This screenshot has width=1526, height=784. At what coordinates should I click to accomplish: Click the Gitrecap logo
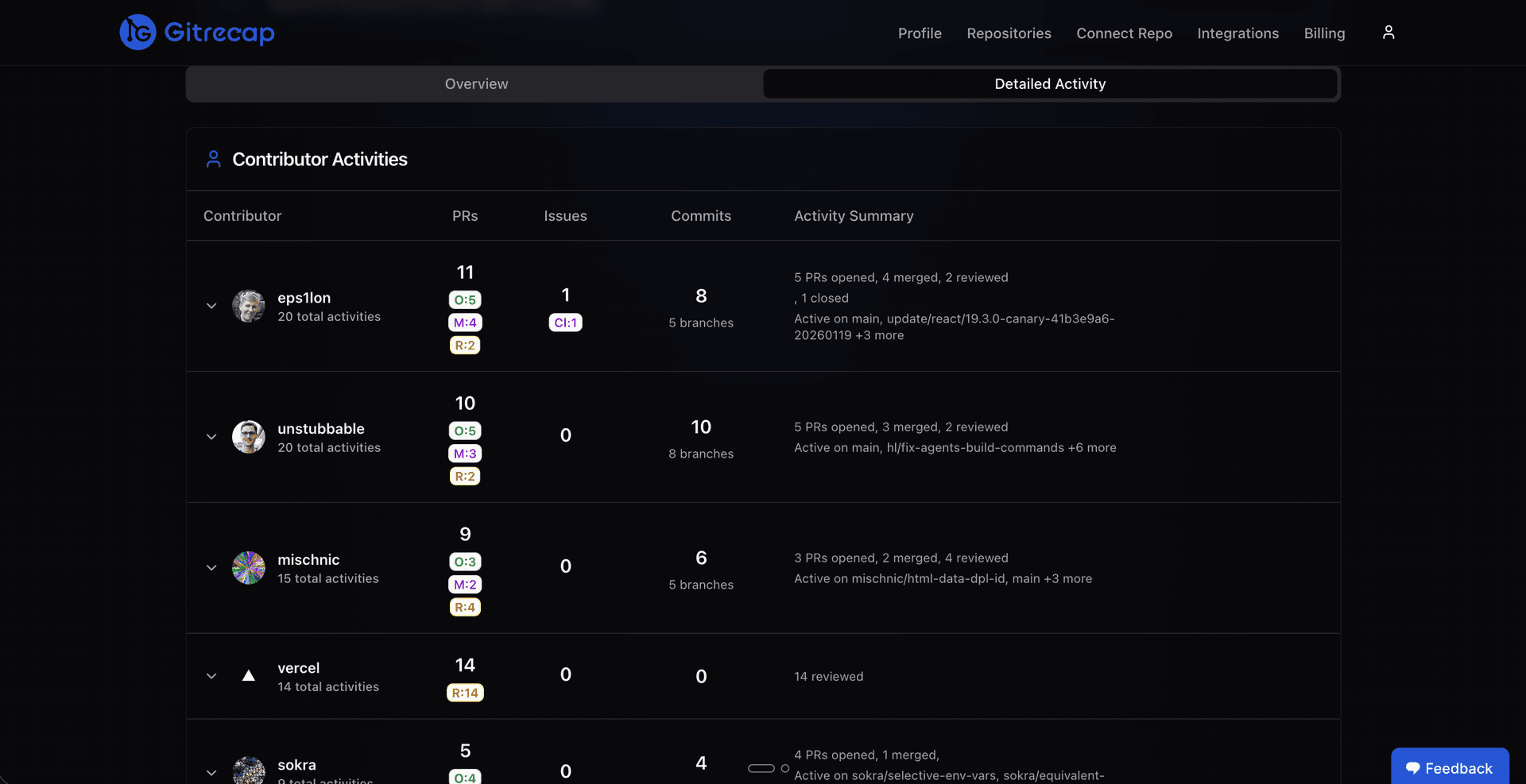tap(196, 32)
